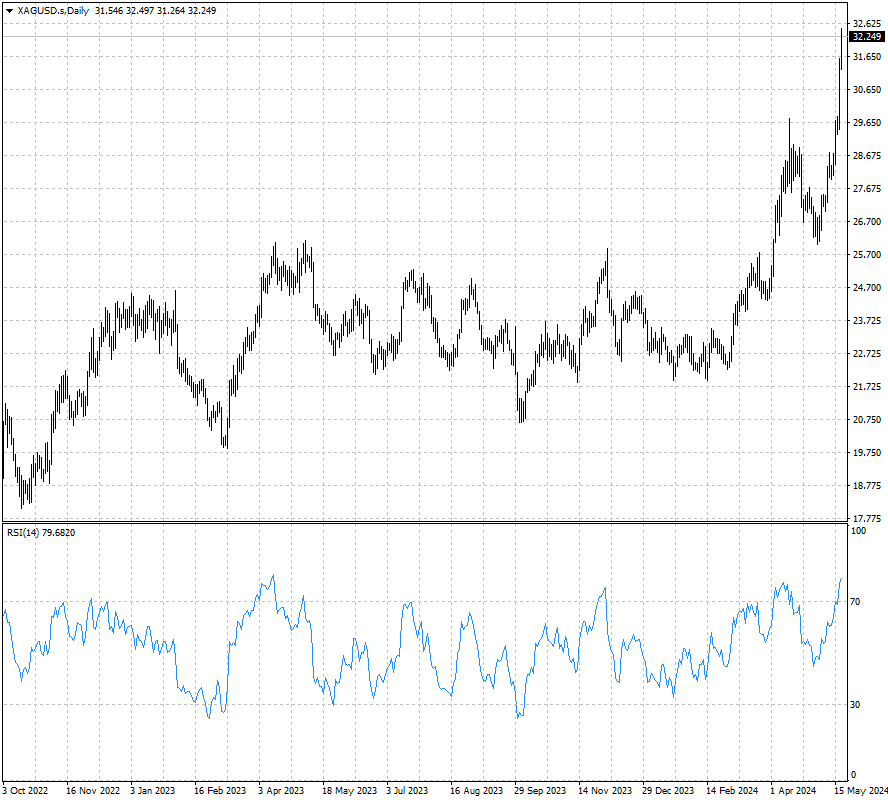
Task: Click RSI scale level 0
Action: 854,775
